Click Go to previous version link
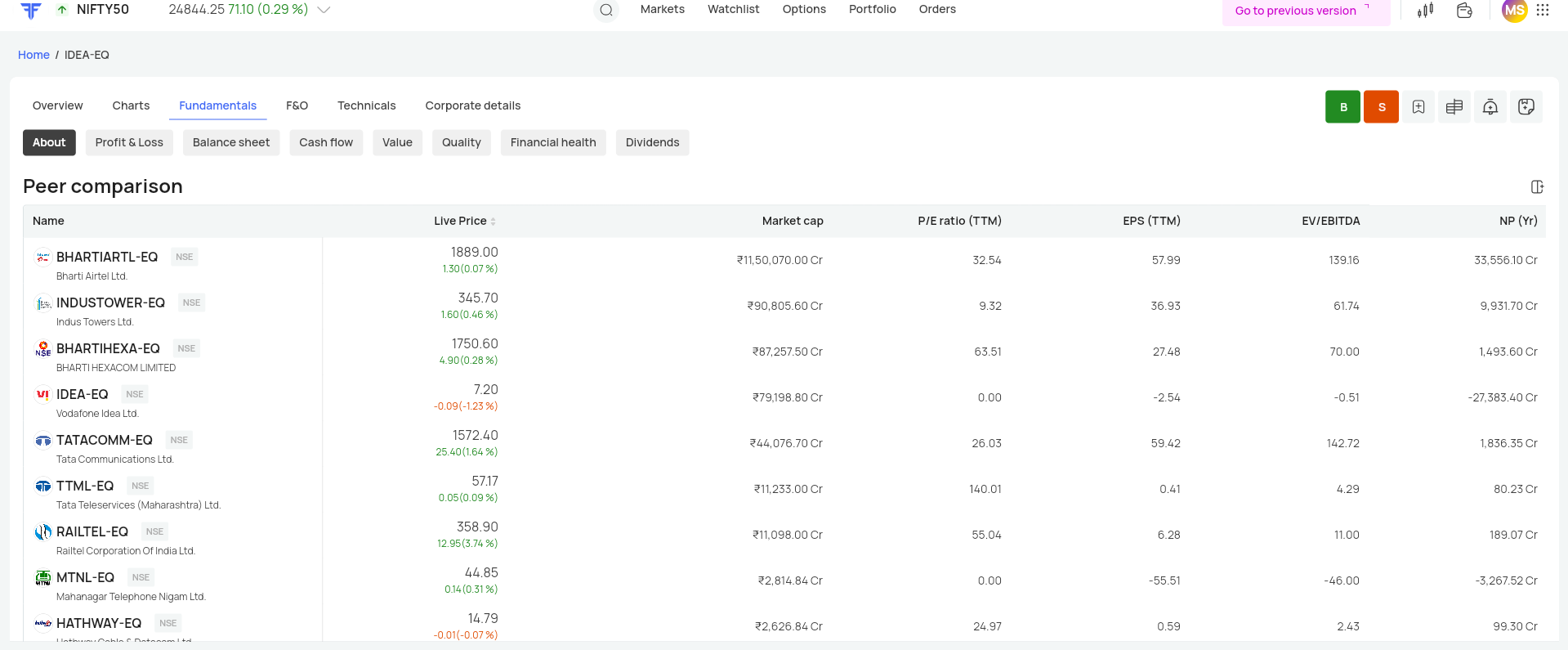Viewport: 1568px width, 650px height. pos(1306,11)
